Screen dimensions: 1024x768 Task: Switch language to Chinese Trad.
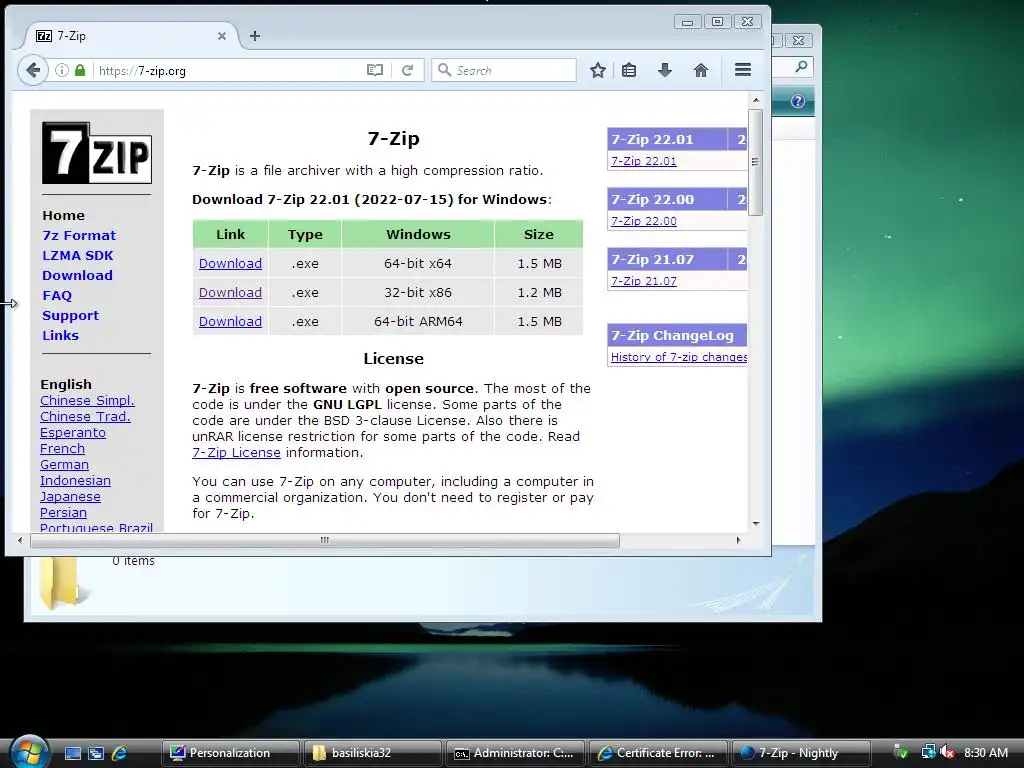[85, 416]
